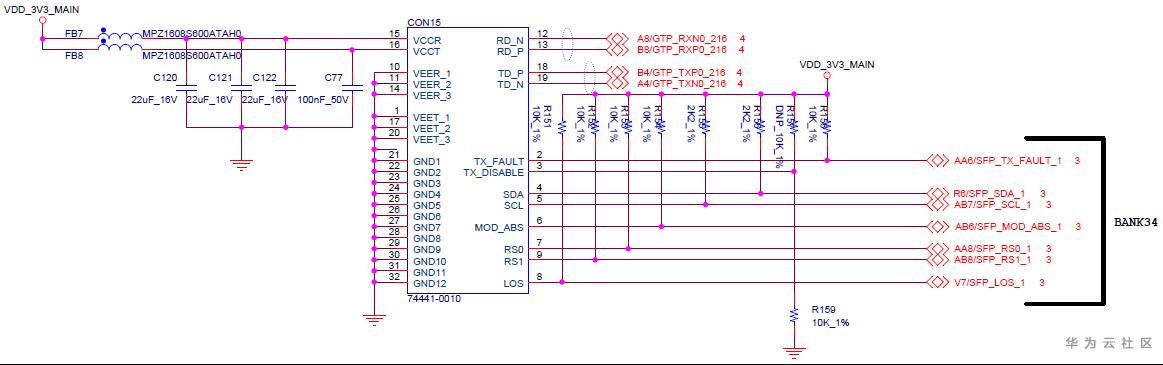This screenshot has width=1163, height=365.
Task: Click the FB7 designator text
Action: 73,34
